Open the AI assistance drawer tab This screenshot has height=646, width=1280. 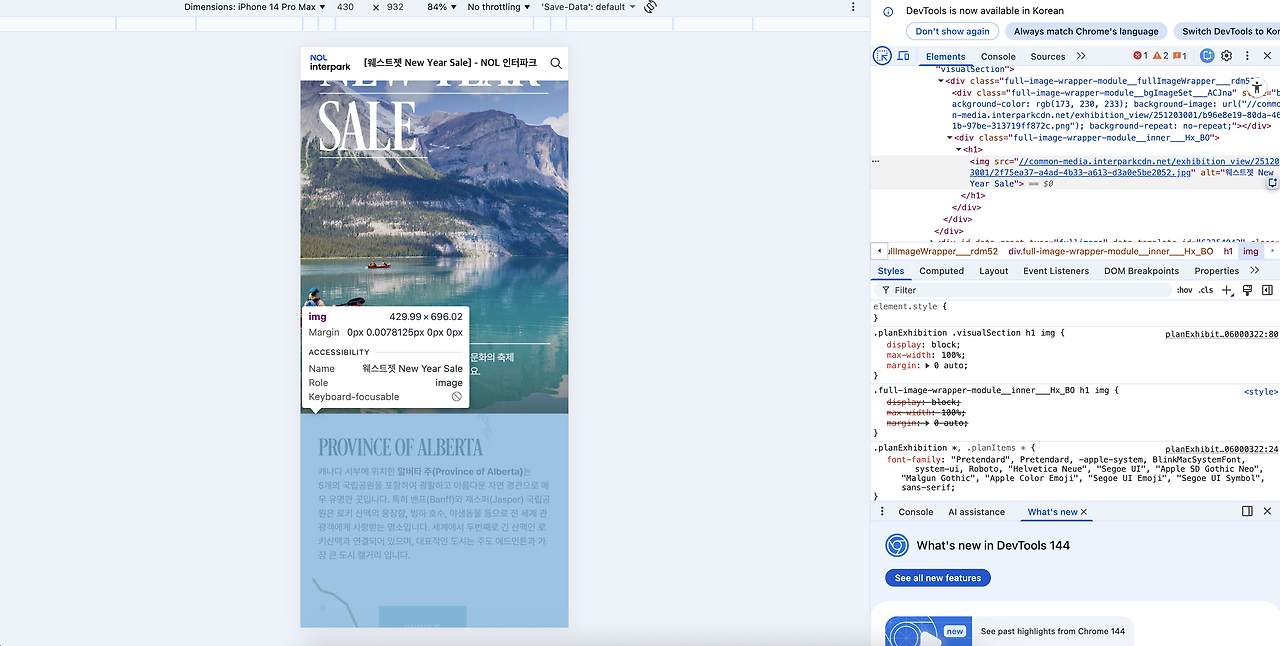click(x=976, y=512)
